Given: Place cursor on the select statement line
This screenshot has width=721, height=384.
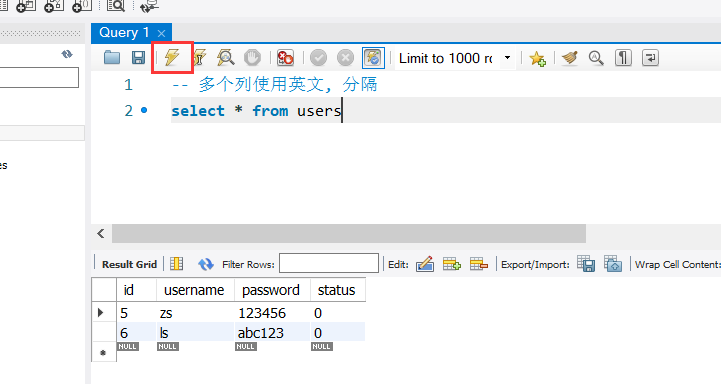Looking at the screenshot, I should click(x=256, y=111).
